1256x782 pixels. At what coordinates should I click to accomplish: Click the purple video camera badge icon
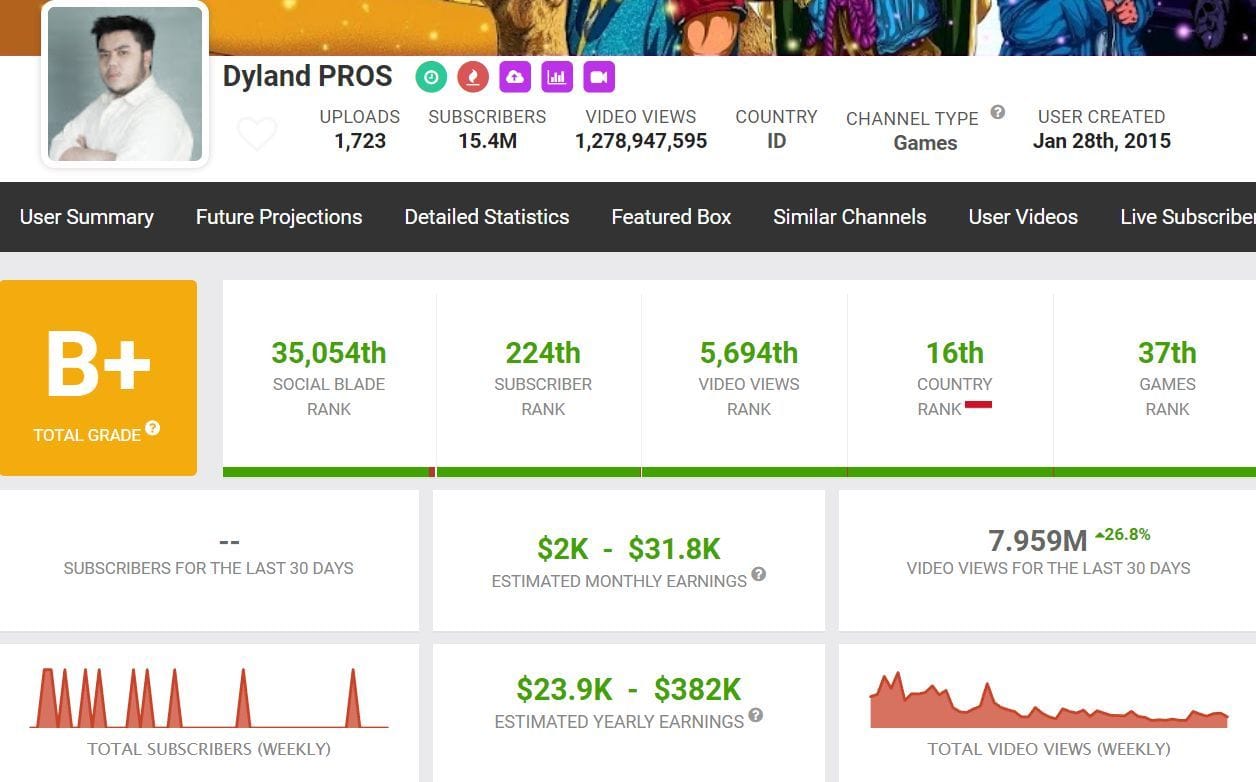click(599, 77)
